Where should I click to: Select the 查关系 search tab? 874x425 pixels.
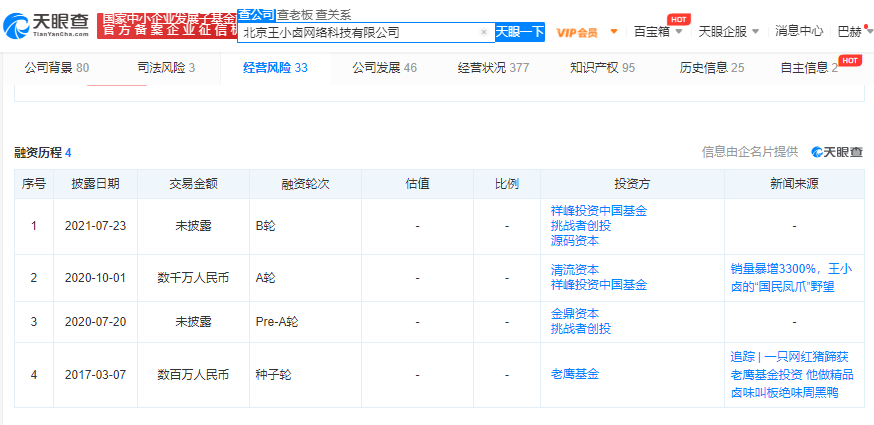(333, 15)
